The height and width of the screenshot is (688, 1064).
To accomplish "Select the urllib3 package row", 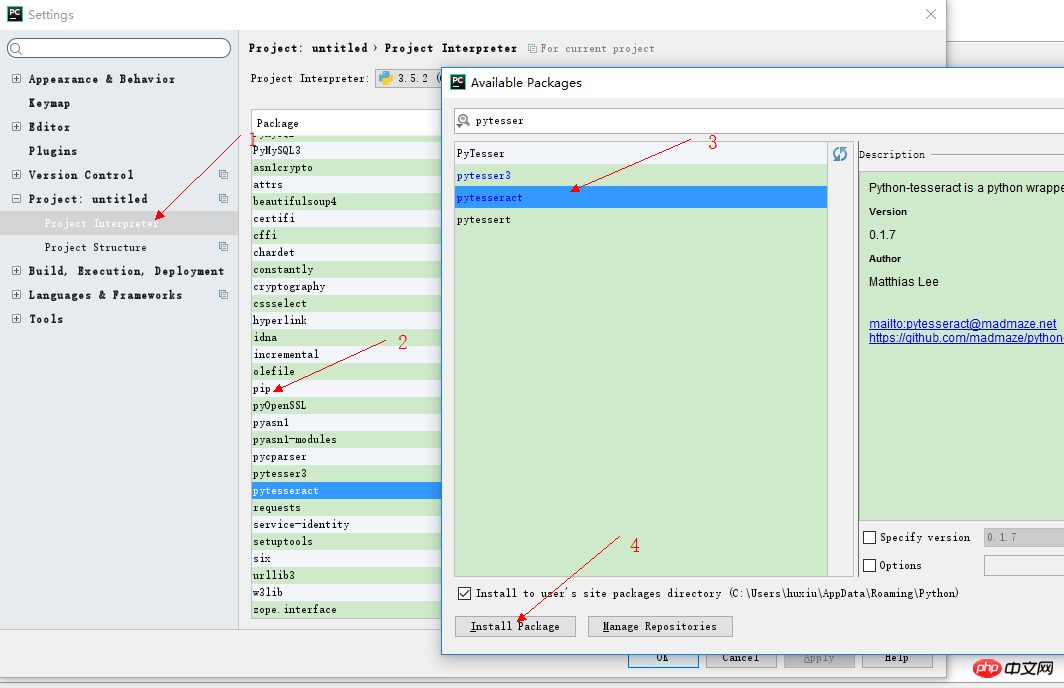I will pos(347,575).
